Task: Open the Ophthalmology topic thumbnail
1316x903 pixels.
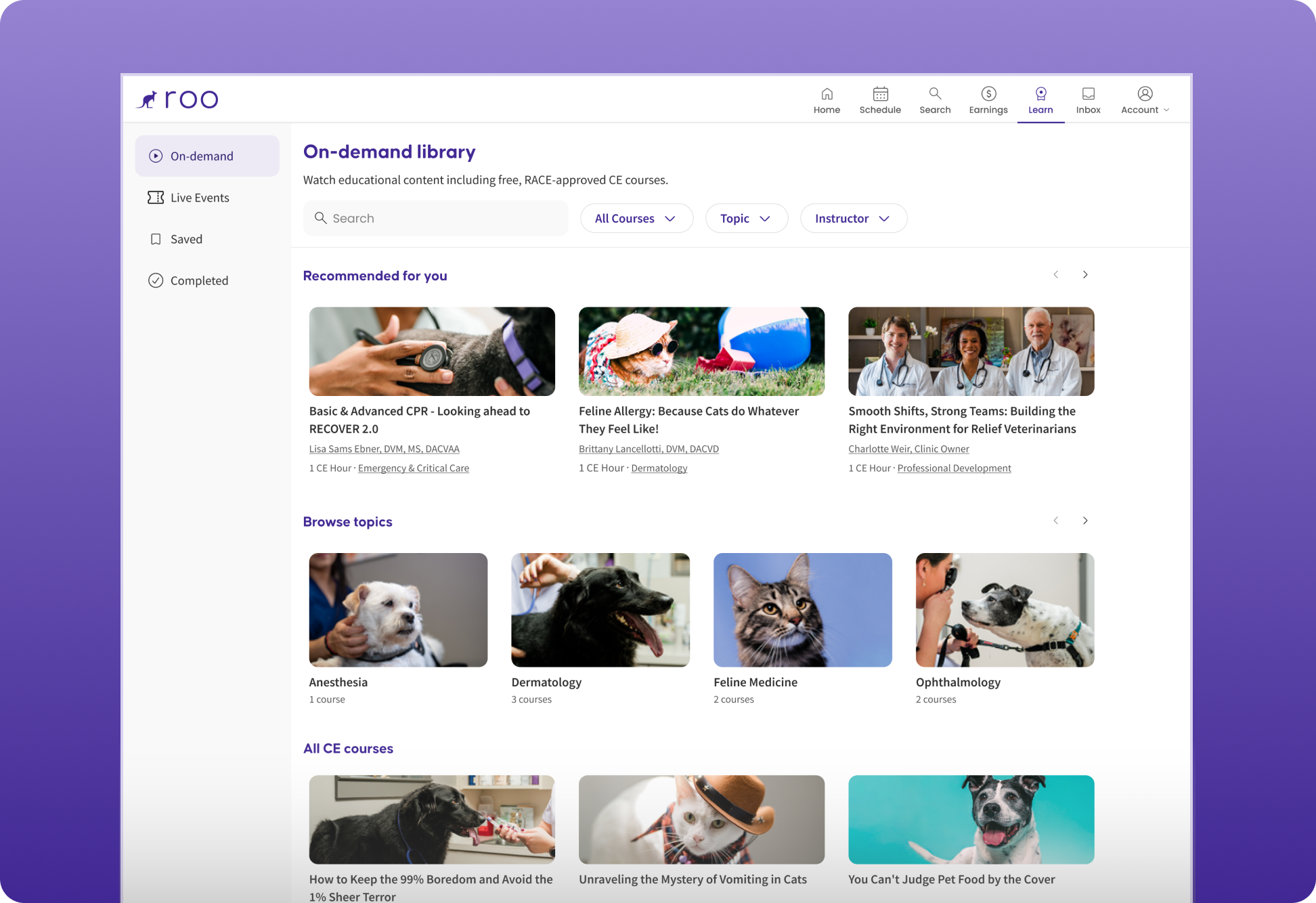Action: [x=1005, y=610]
